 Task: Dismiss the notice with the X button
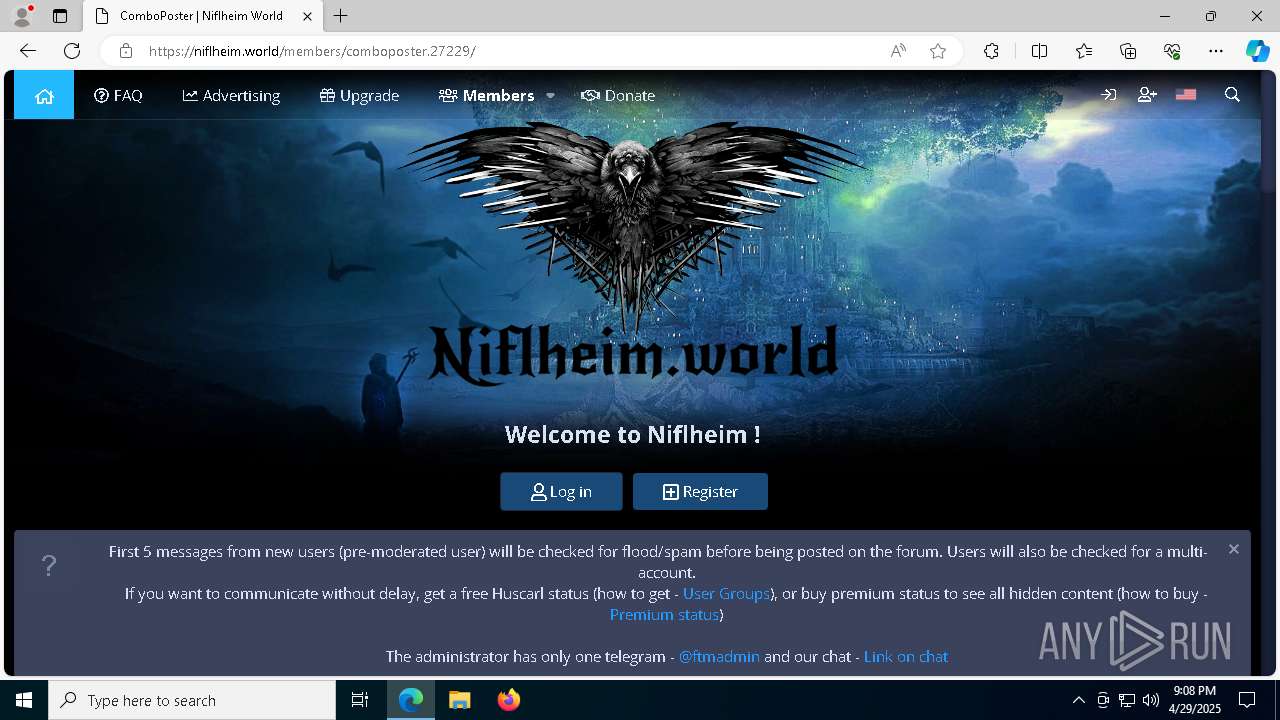pyautogui.click(x=1233, y=549)
